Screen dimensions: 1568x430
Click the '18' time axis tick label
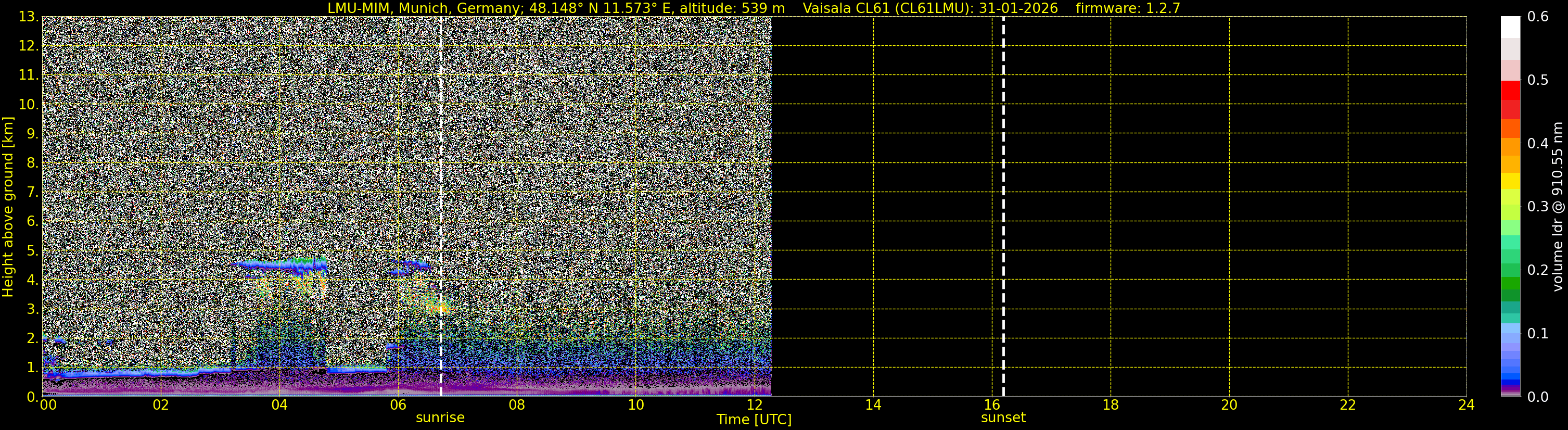1110,405
